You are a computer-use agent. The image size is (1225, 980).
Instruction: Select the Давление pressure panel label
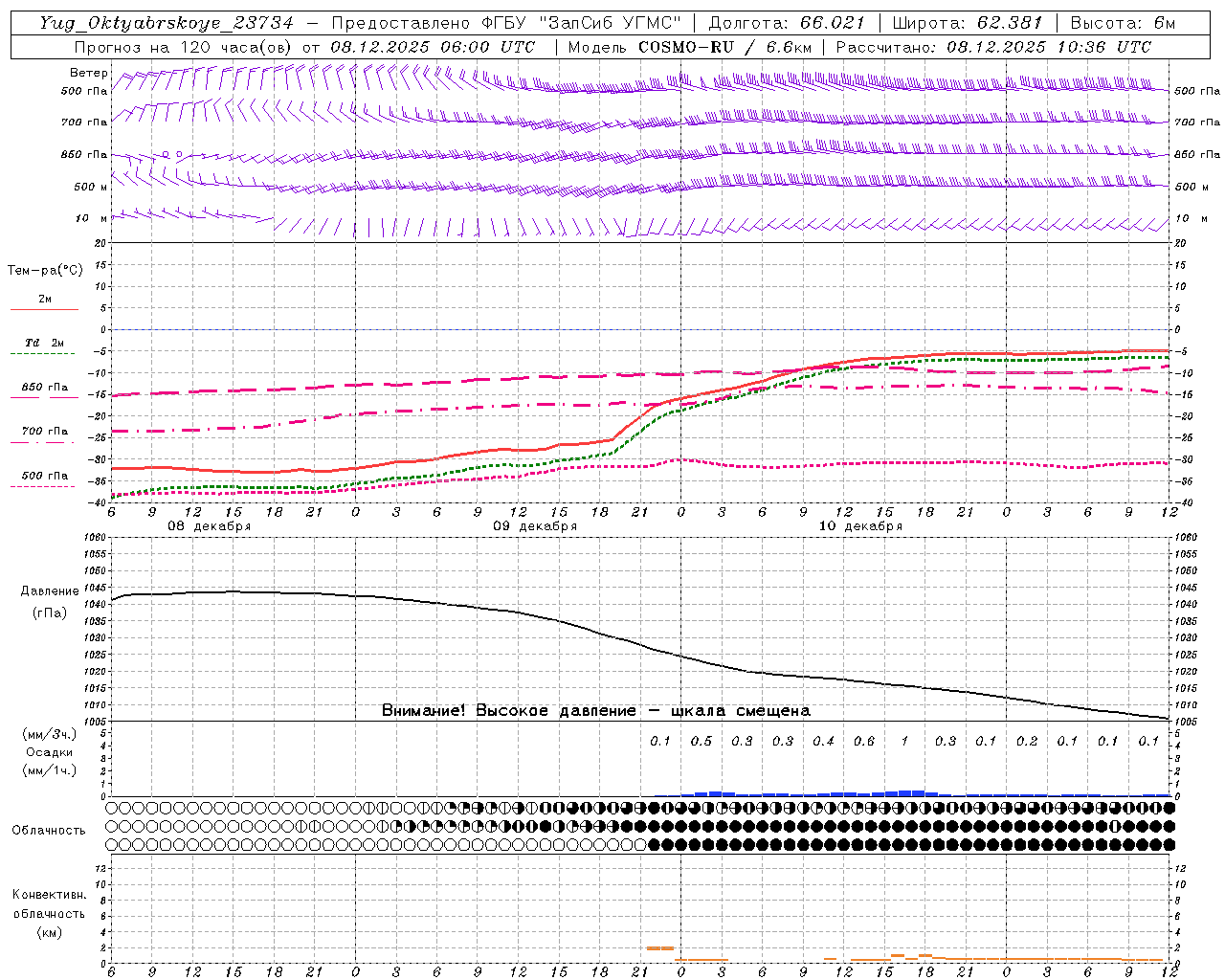49,591
